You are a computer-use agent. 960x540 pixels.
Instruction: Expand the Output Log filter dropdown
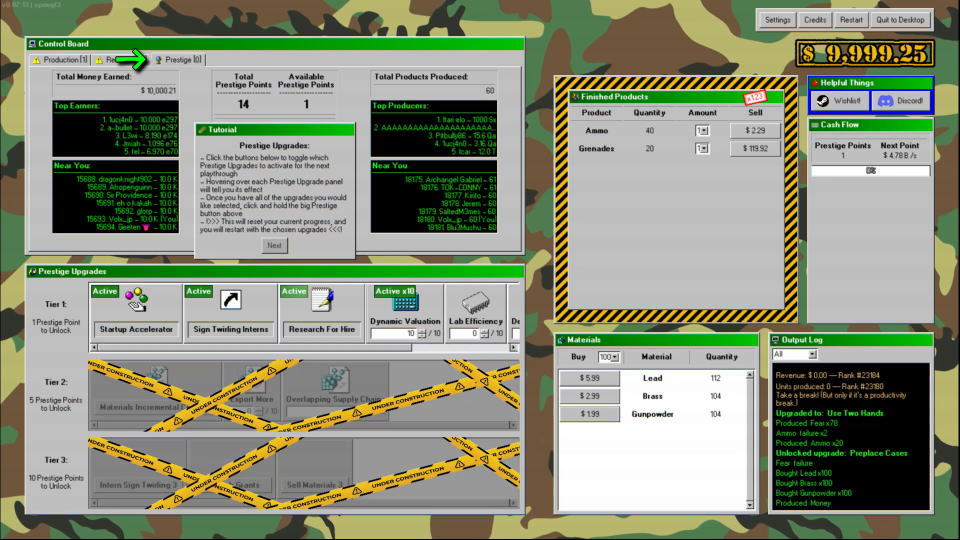(794, 354)
